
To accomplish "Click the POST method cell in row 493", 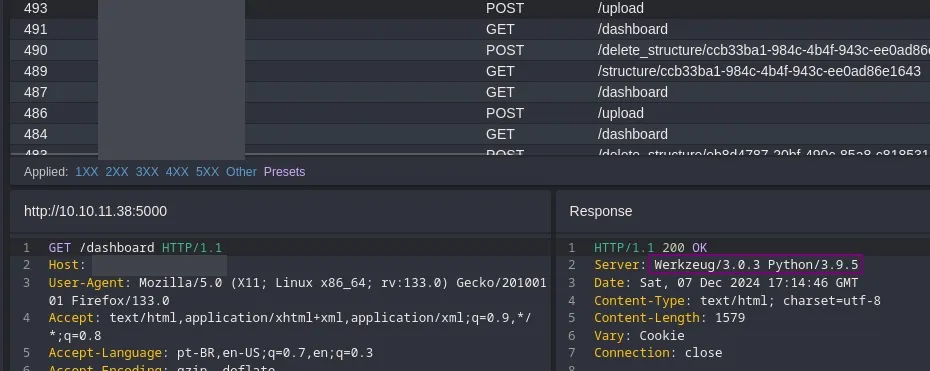I will (x=505, y=8).
